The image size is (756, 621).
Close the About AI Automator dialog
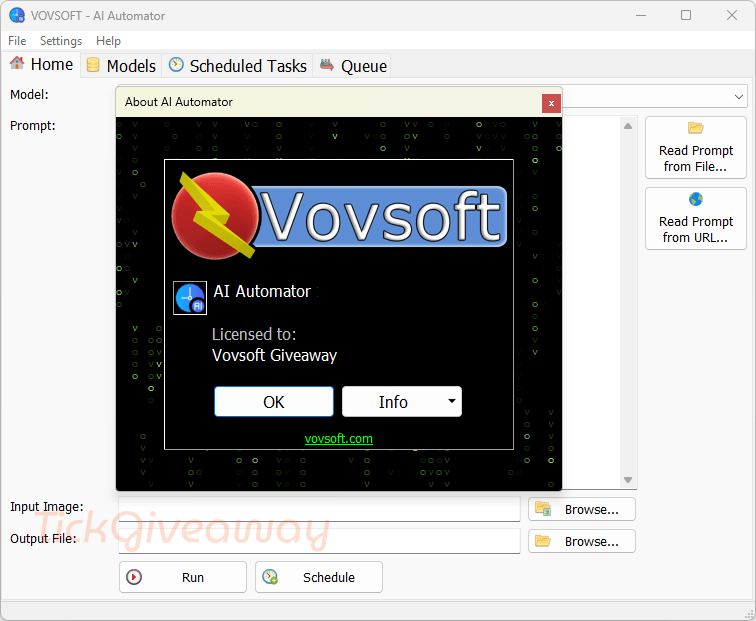pyautogui.click(x=551, y=103)
